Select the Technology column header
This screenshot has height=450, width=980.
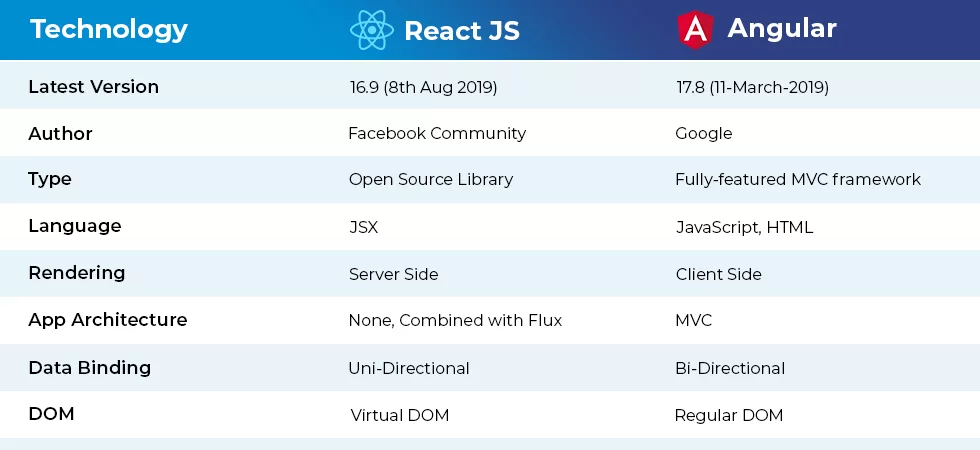(x=109, y=29)
